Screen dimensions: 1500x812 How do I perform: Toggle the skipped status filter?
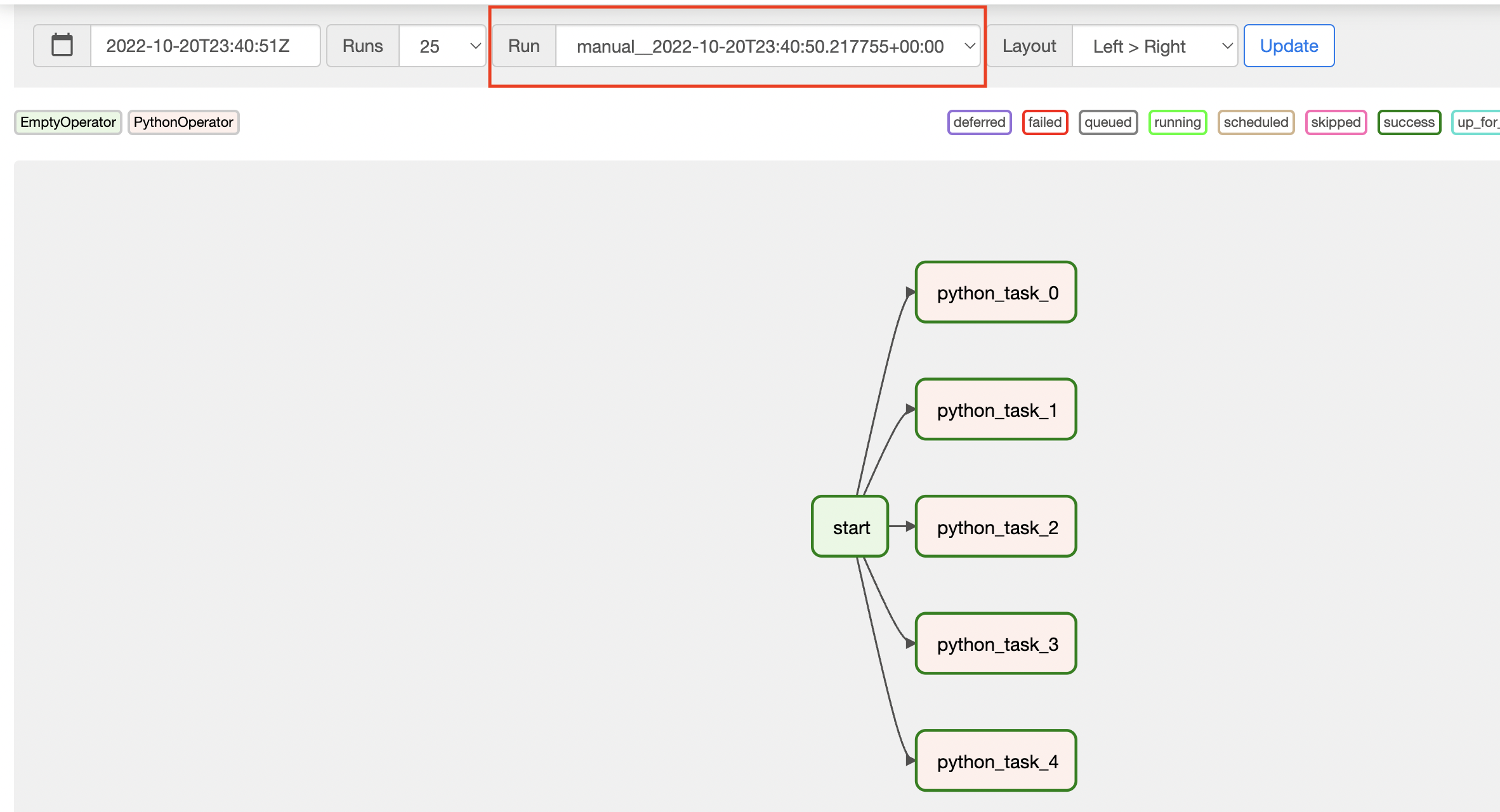[x=1334, y=122]
